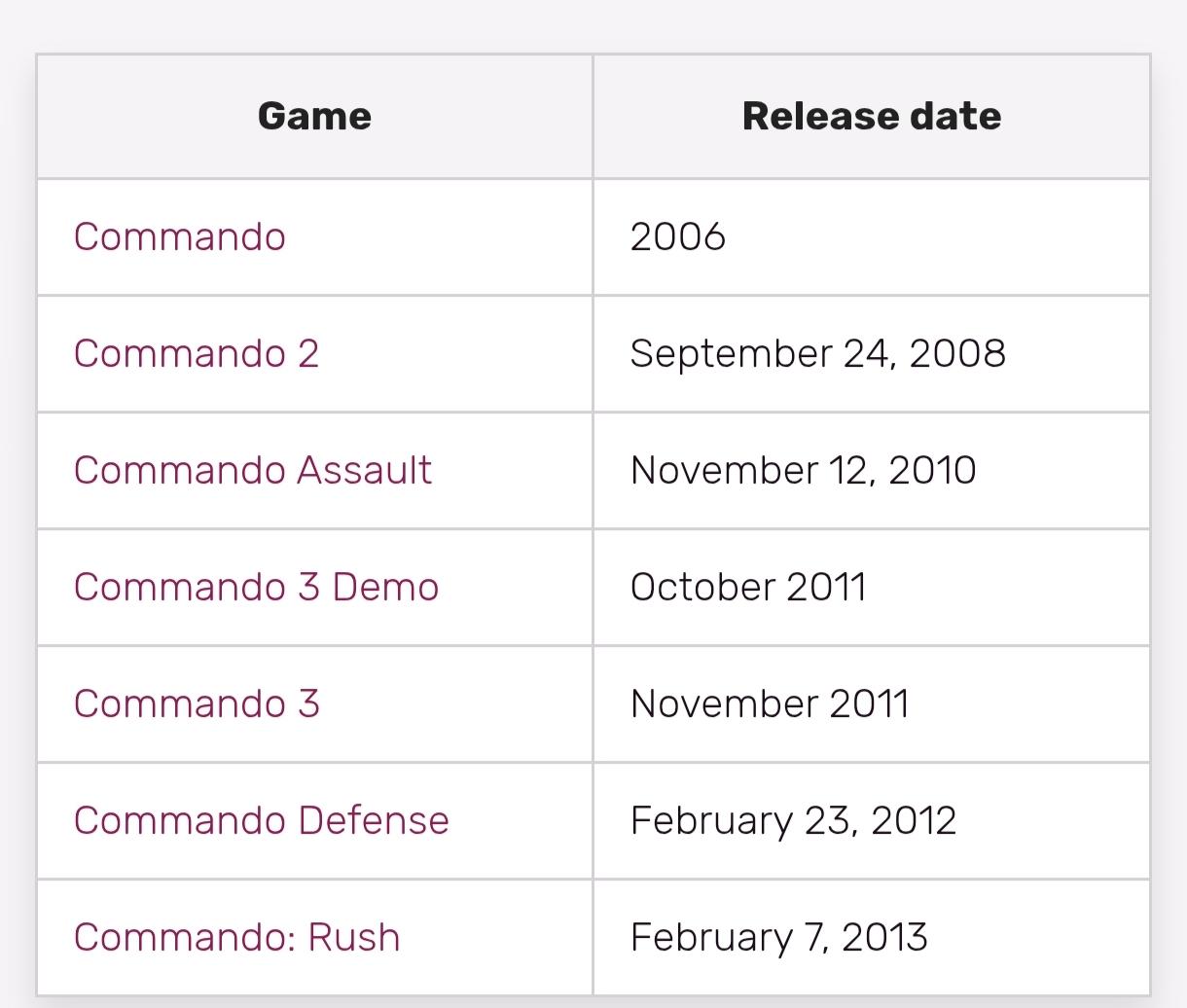
Task: Click the word "Defense" in the game list
Action: pyautogui.click(x=374, y=821)
